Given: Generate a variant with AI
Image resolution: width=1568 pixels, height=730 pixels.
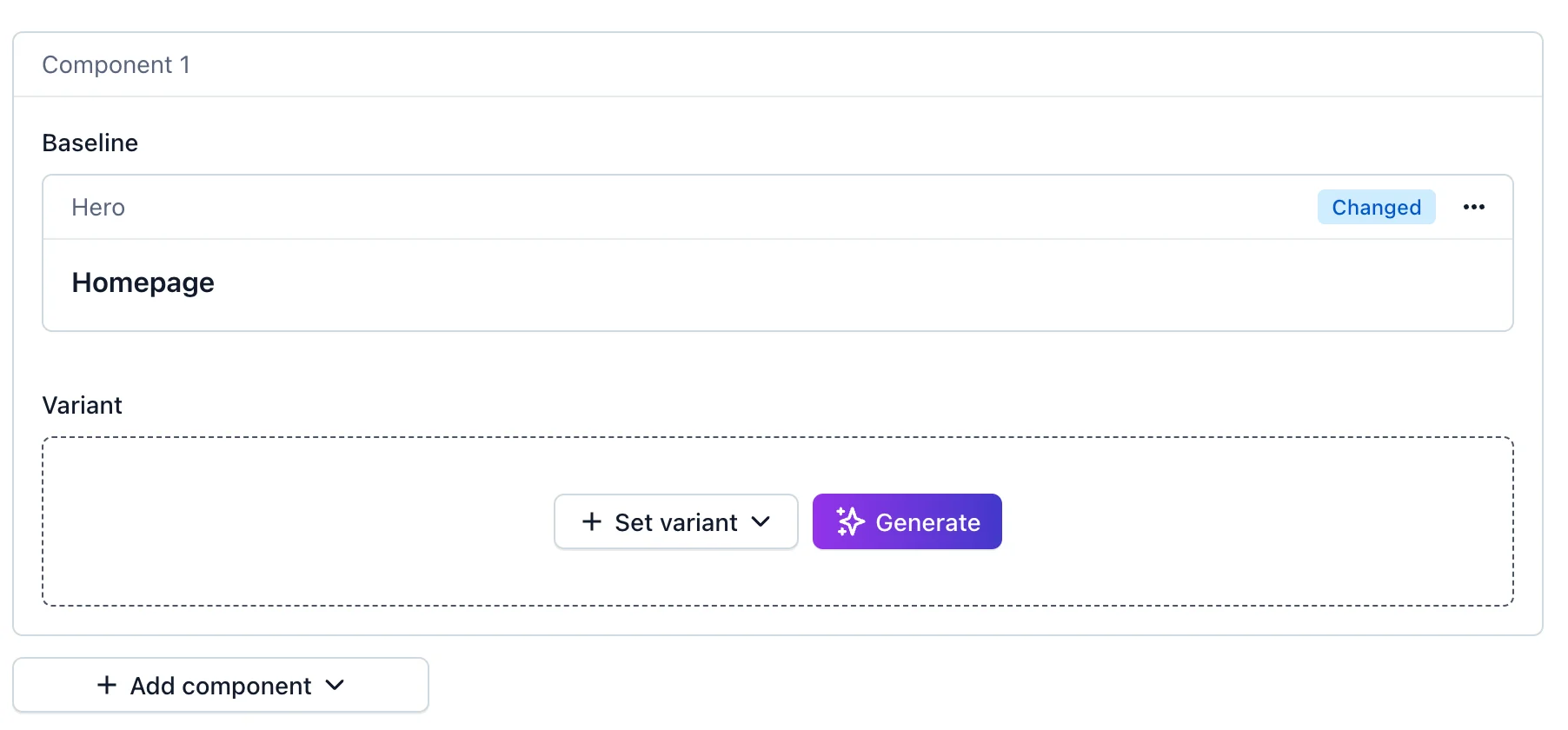Looking at the screenshot, I should 907,521.
